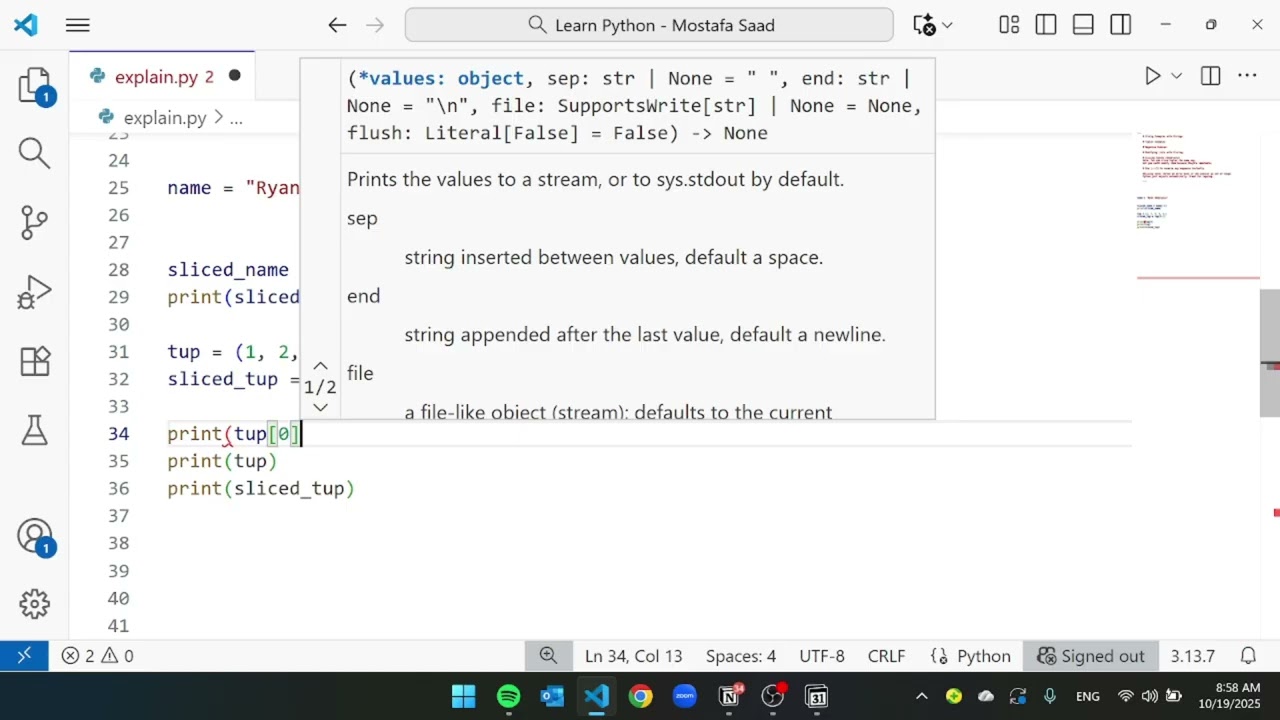Run the Python file
Image resolution: width=1280 pixels, height=720 pixels.
click(1152, 76)
